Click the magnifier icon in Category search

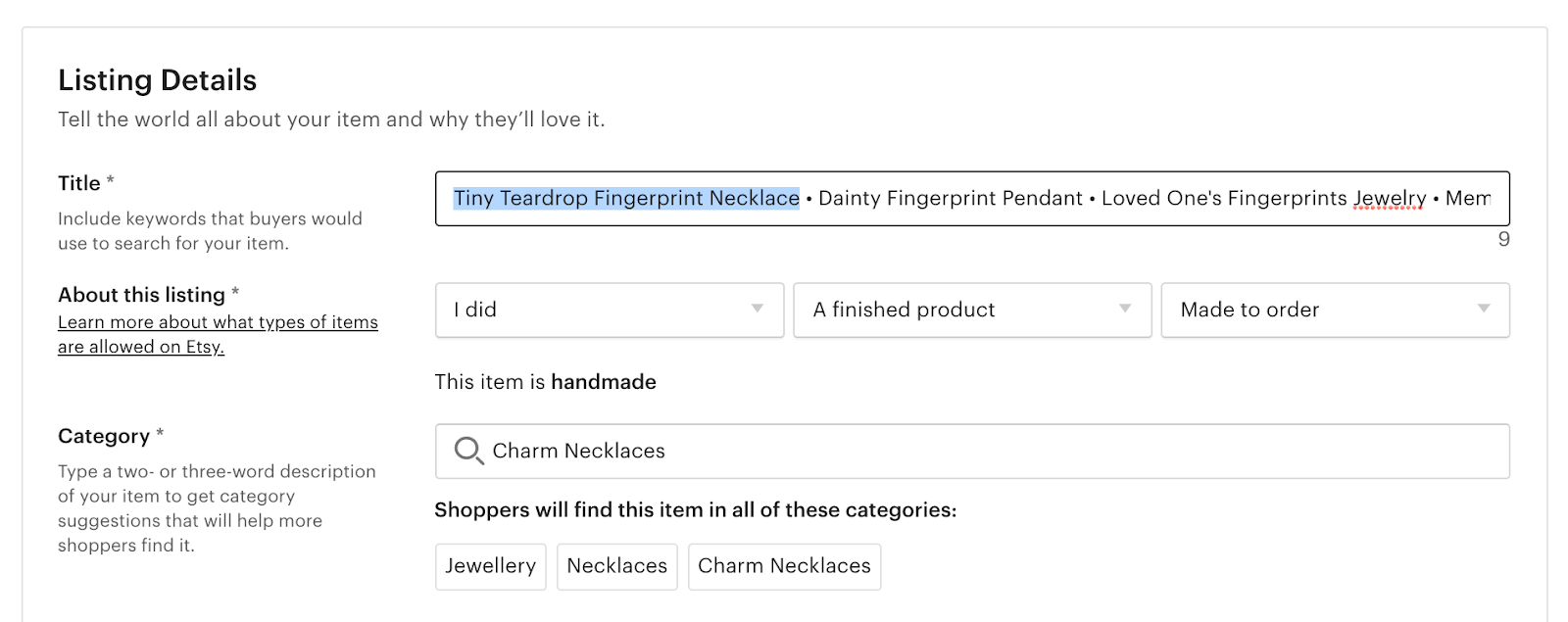tap(468, 451)
